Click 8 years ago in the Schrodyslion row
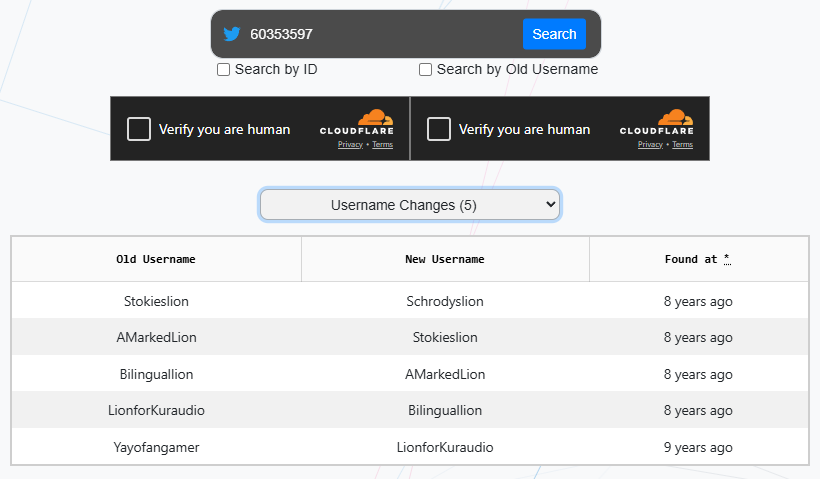820x479 pixels. (698, 301)
